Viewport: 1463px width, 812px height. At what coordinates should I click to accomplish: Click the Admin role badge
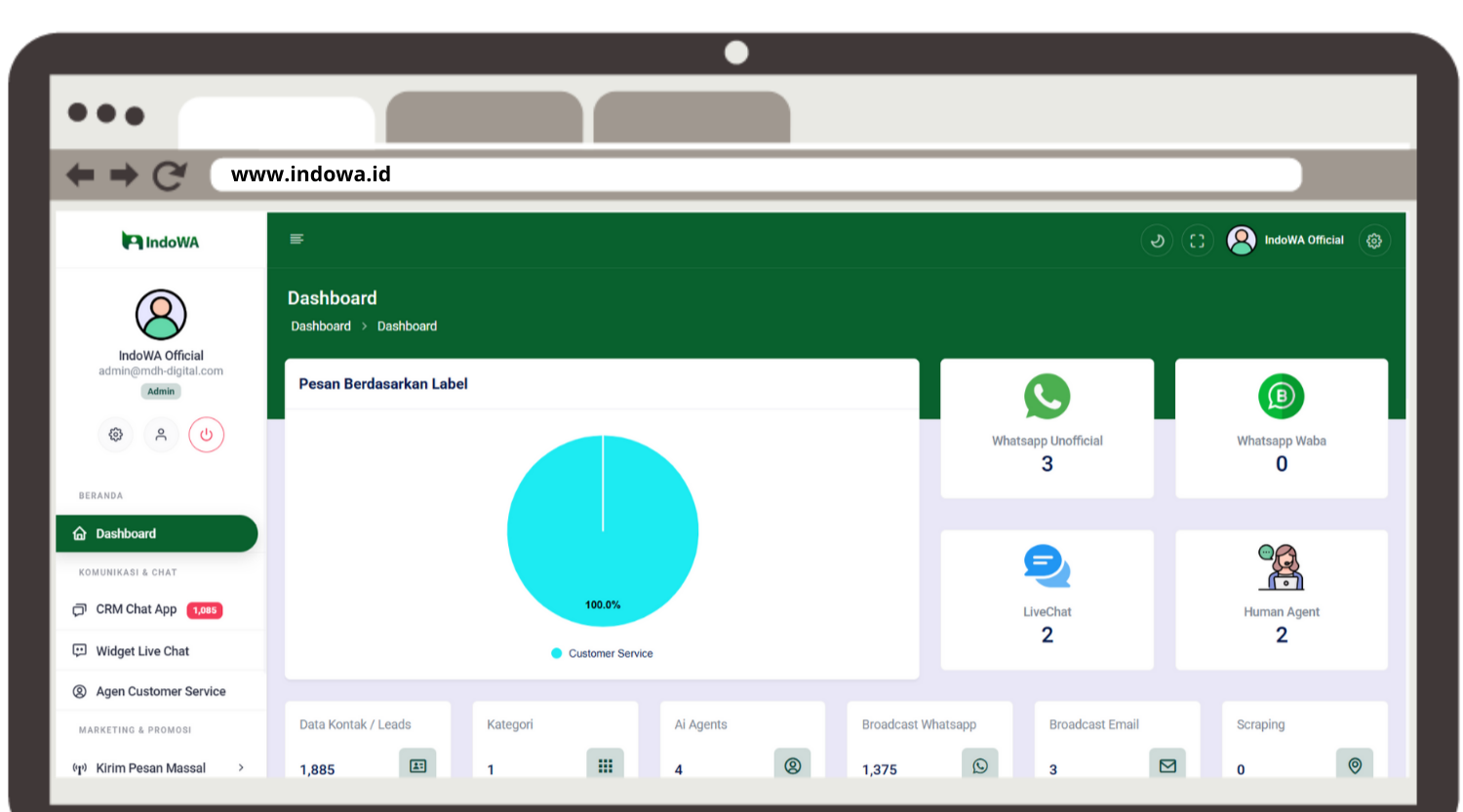(161, 391)
